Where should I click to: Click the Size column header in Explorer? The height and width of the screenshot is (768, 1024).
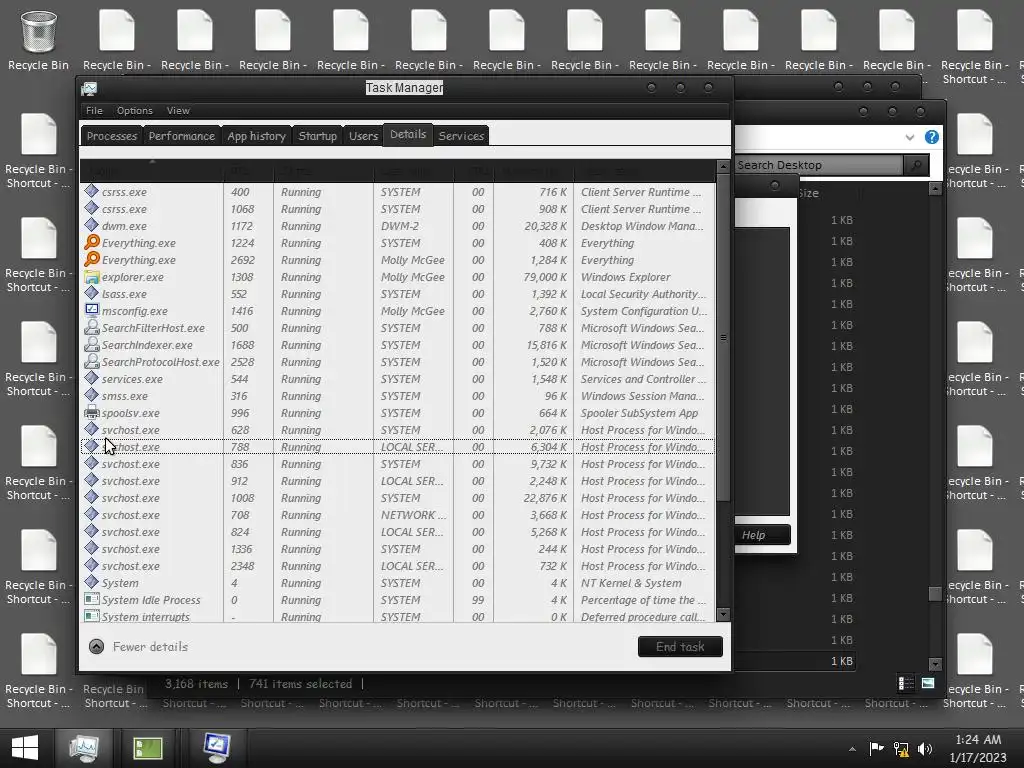[808, 193]
